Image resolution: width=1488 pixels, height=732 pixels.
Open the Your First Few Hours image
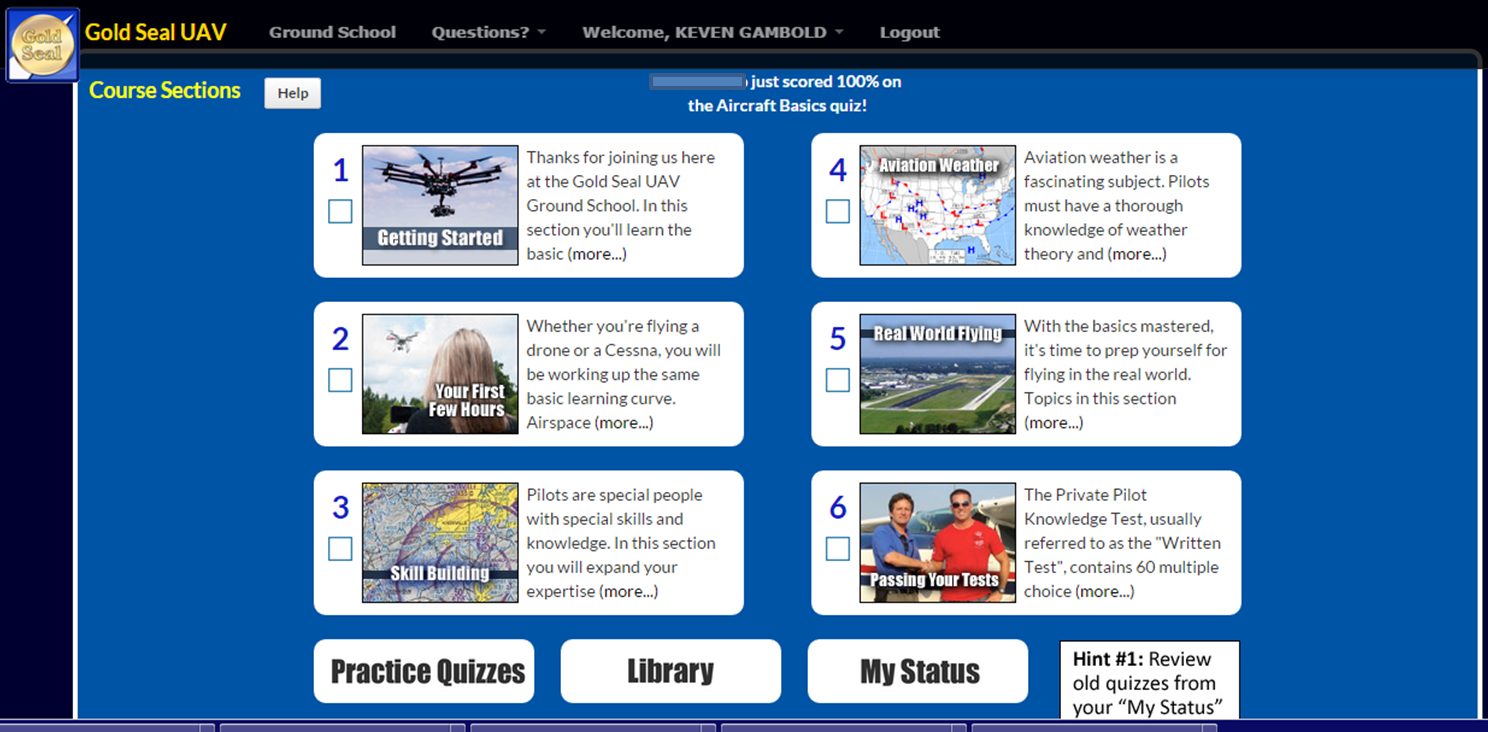(439, 374)
